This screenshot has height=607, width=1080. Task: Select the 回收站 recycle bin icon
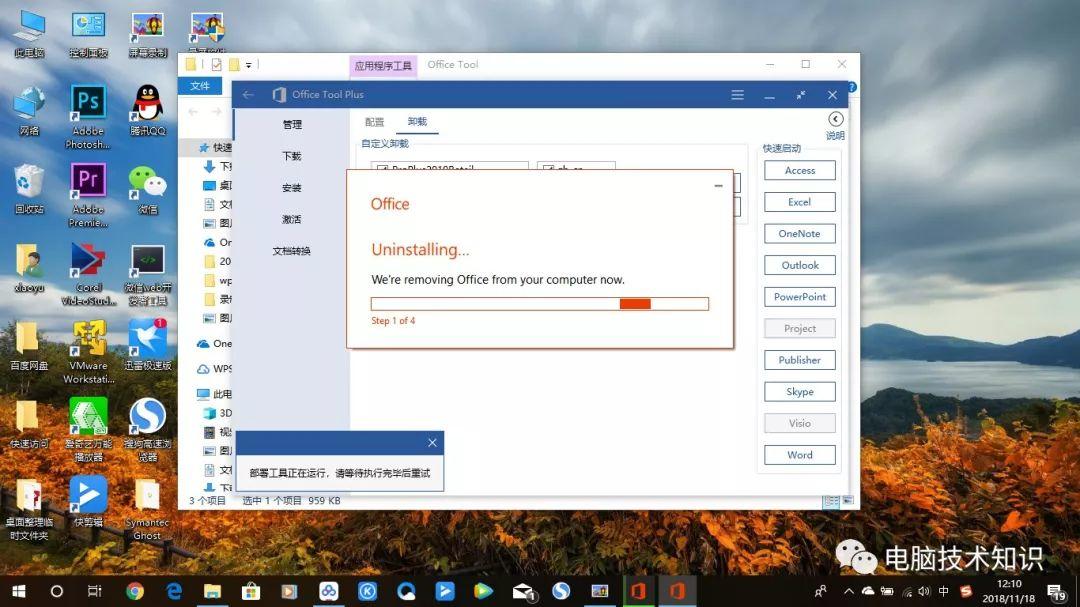click(x=29, y=189)
